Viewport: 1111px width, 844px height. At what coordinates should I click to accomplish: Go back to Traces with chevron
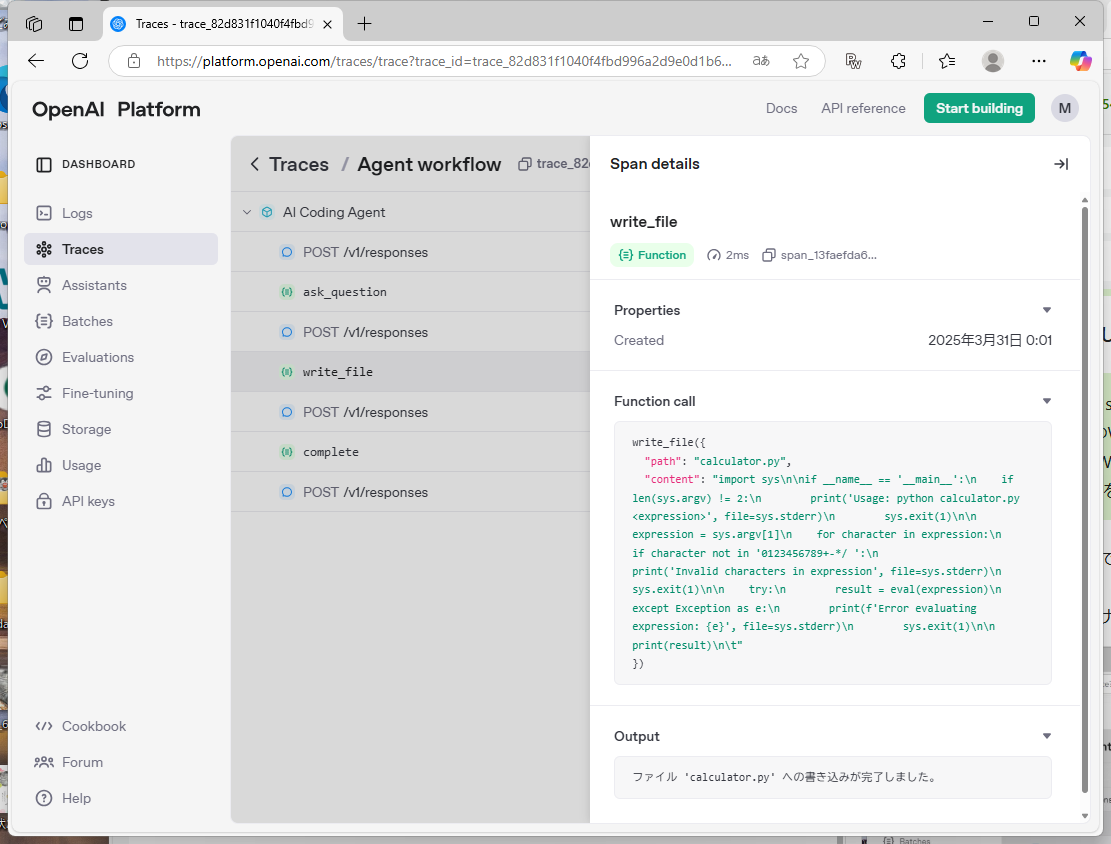pyautogui.click(x=254, y=164)
